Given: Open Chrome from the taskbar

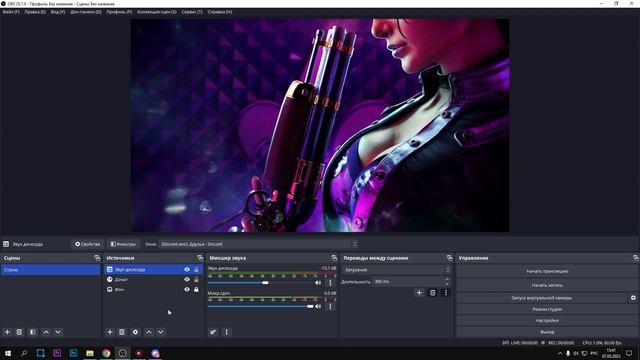Looking at the screenshot, I should point(106,353).
